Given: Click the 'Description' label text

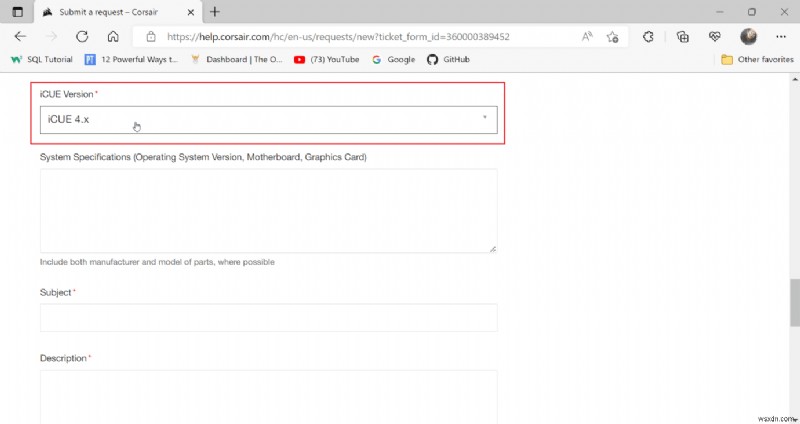Looking at the screenshot, I should pyautogui.click(x=63, y=358).
